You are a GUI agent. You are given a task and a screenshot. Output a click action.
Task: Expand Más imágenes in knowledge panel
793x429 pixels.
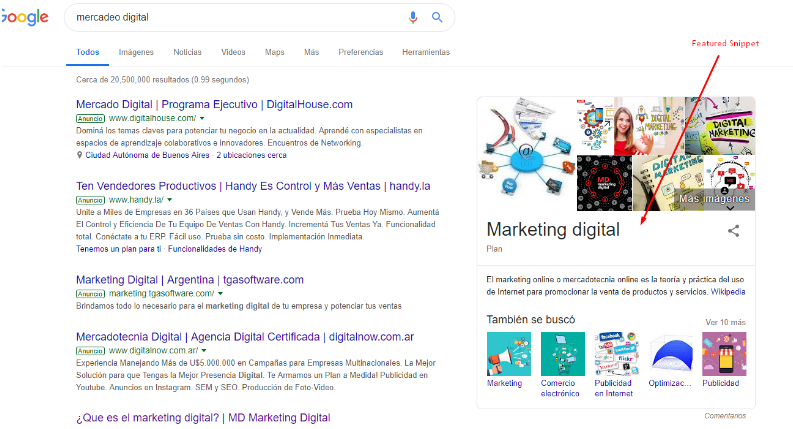[714, 200]
